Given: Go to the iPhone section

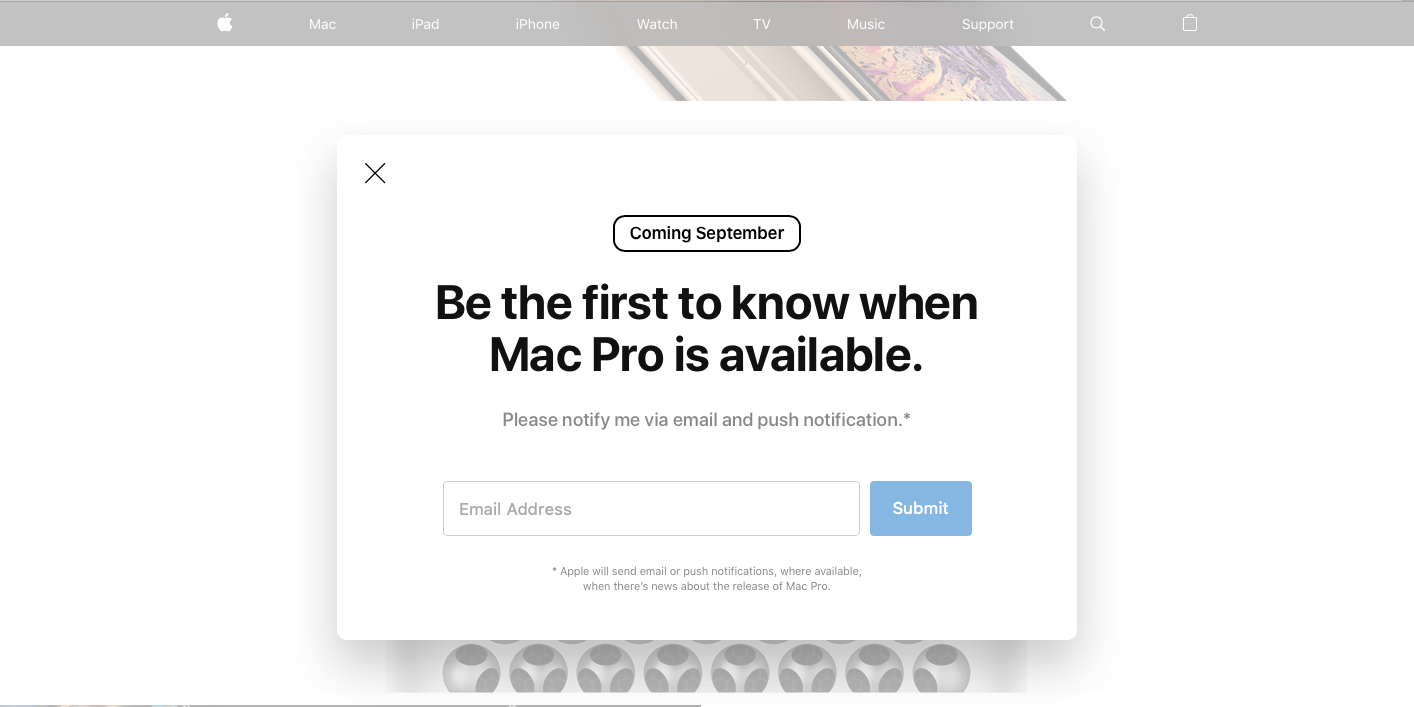Looking at the screenshot, I should click(537, 24).
